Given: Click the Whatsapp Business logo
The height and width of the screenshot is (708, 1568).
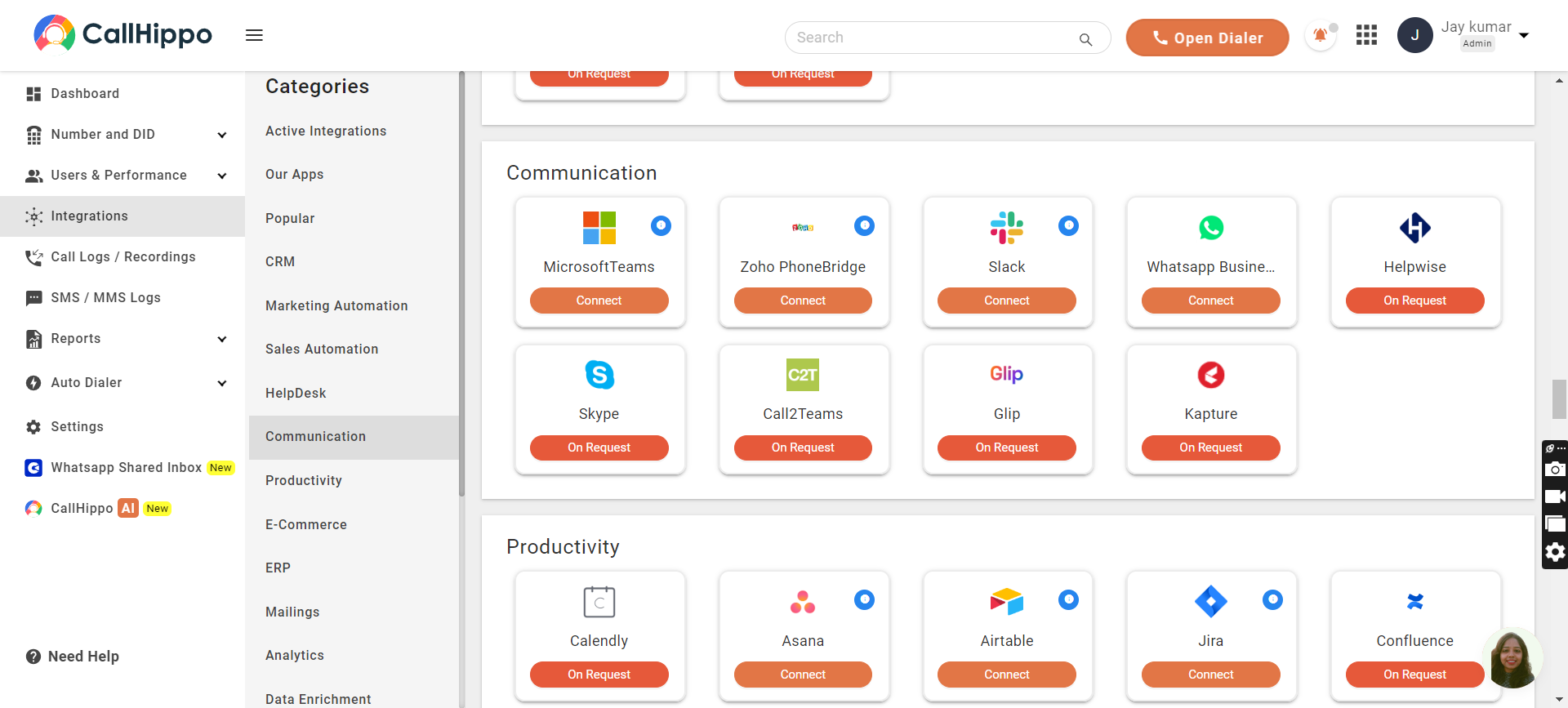Looking at the screenshot, I should click(x=1210, y=228).
